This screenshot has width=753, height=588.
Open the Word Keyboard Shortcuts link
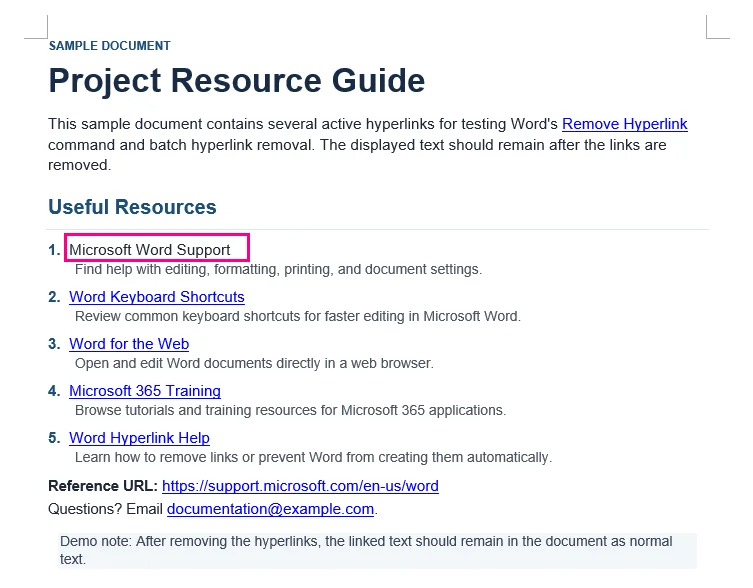[x=157, y=297]
